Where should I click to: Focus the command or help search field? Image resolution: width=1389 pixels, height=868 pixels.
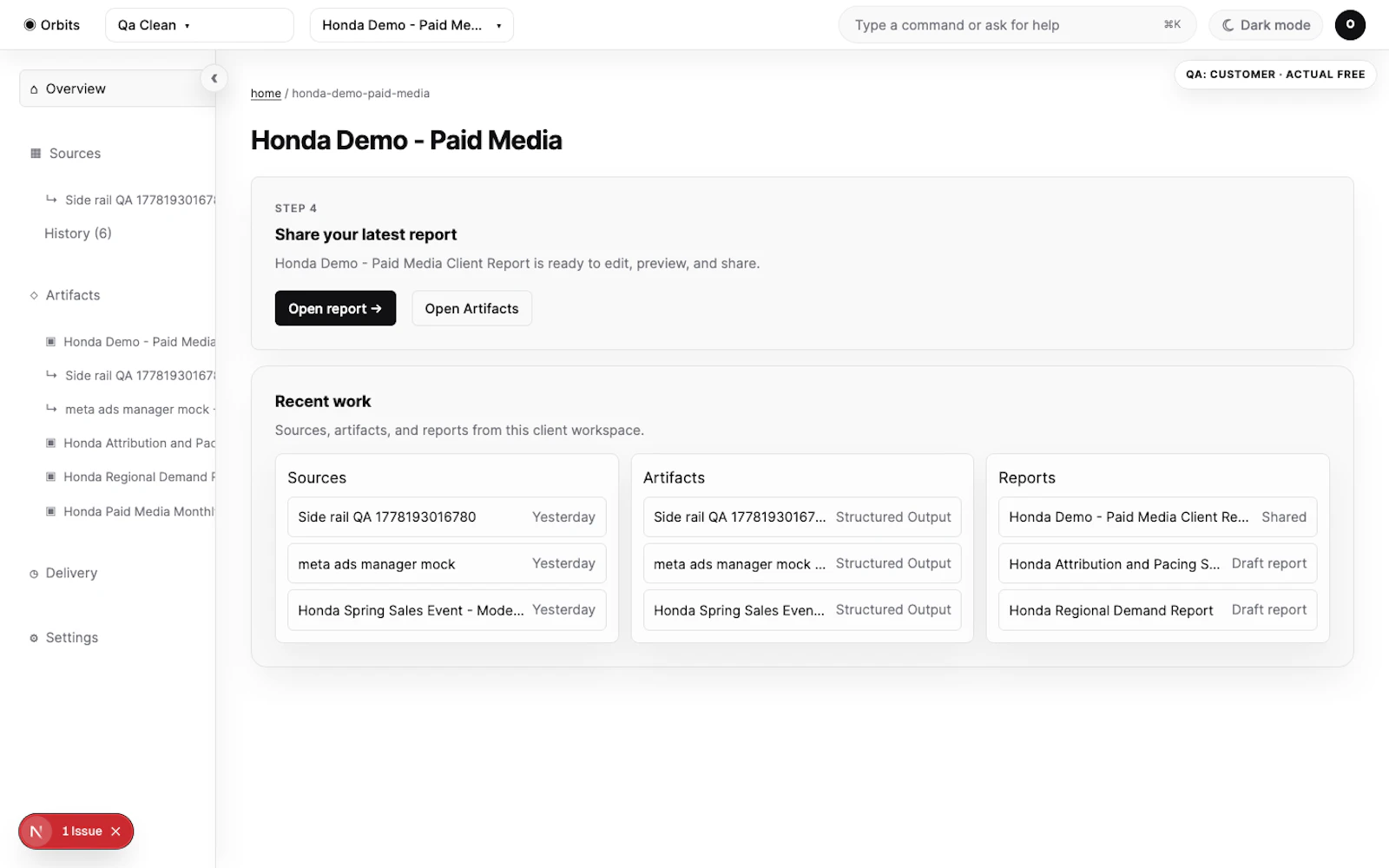click(x=1017, y=25)
